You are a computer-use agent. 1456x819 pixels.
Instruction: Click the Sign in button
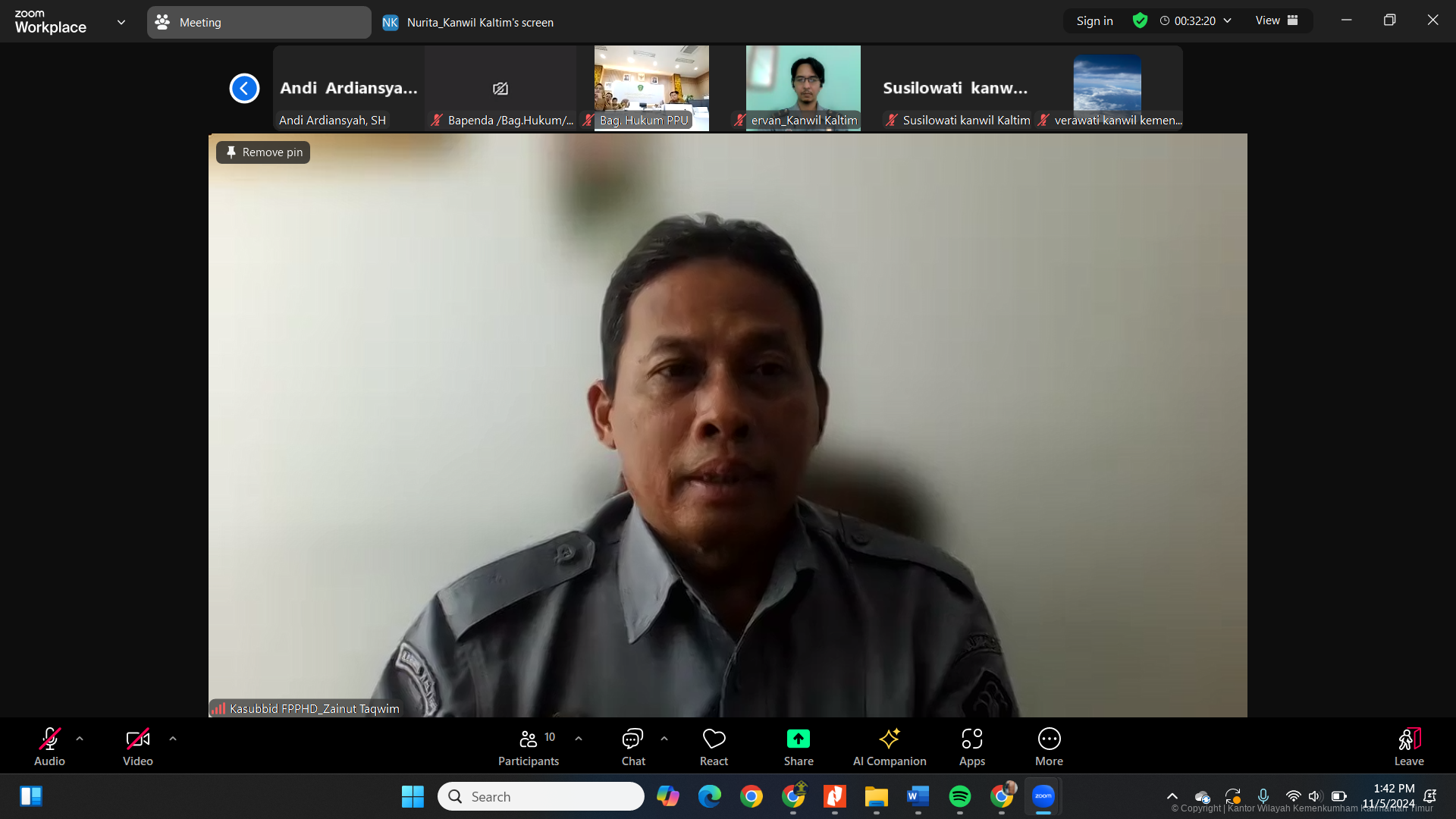coord(1094,21)
